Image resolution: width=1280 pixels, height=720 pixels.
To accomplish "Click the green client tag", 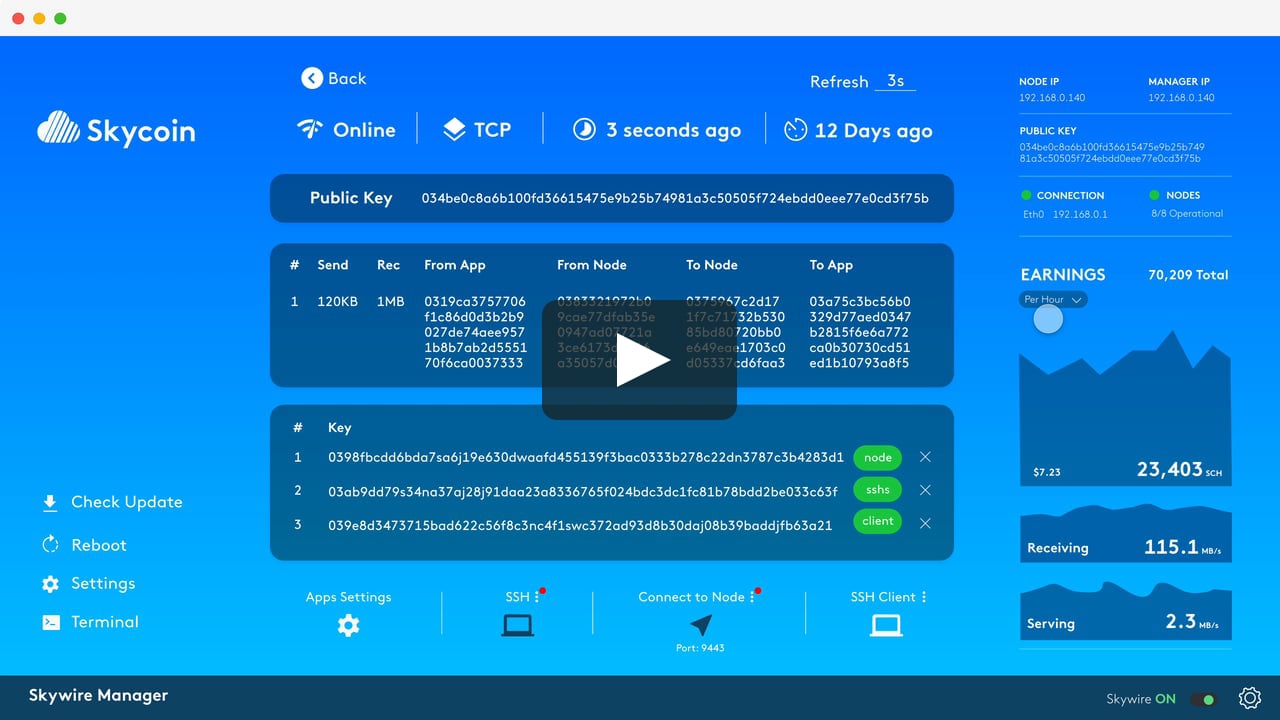I will coord(877,521).
